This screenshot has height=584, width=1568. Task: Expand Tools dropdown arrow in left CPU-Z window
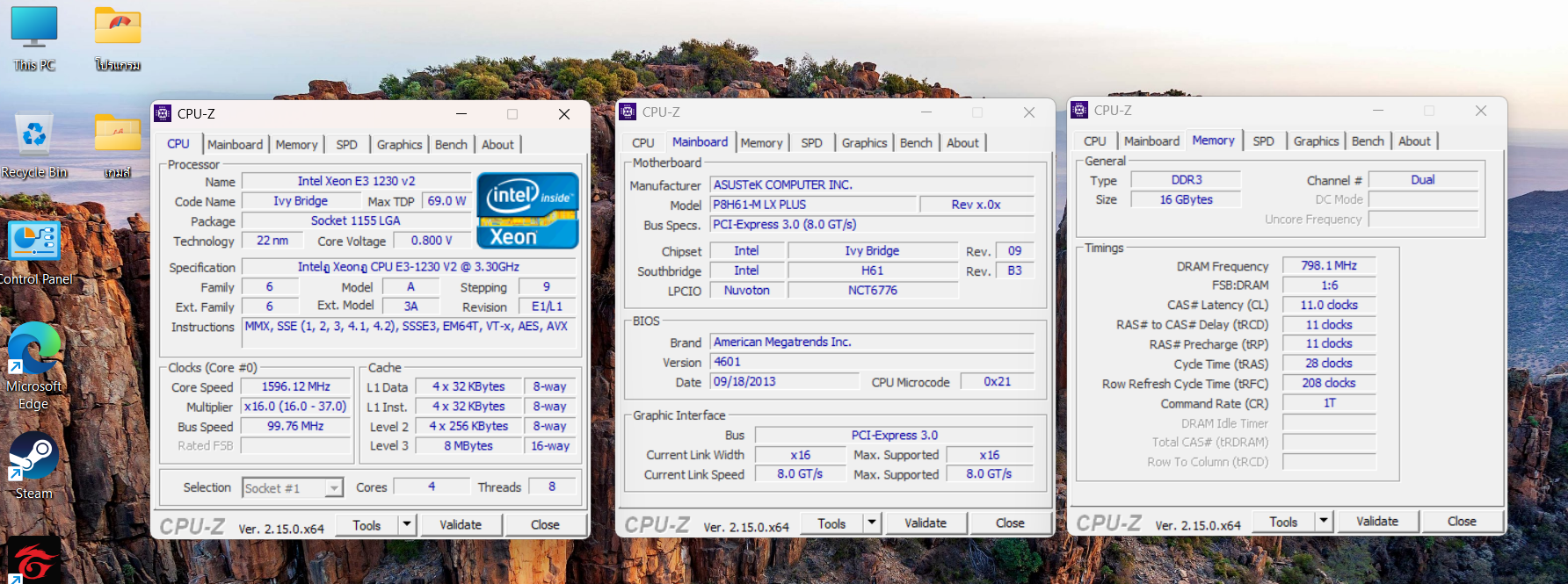406,525
